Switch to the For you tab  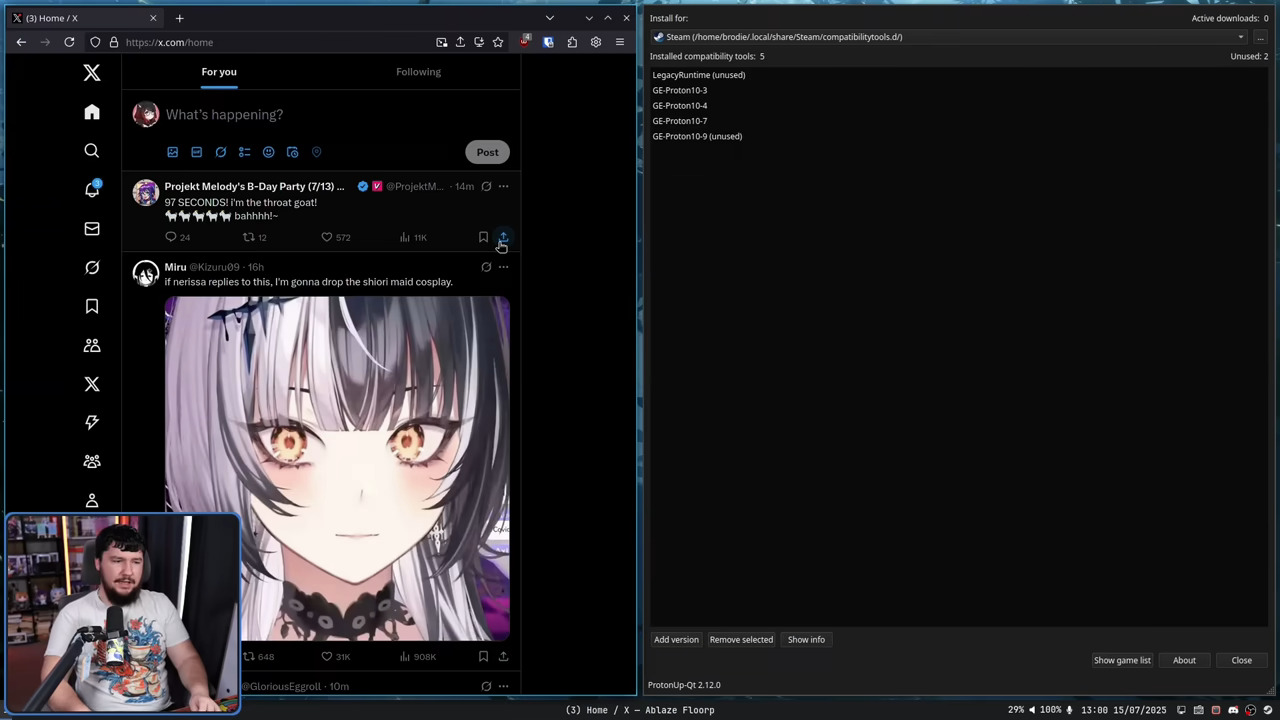point(219,72)
